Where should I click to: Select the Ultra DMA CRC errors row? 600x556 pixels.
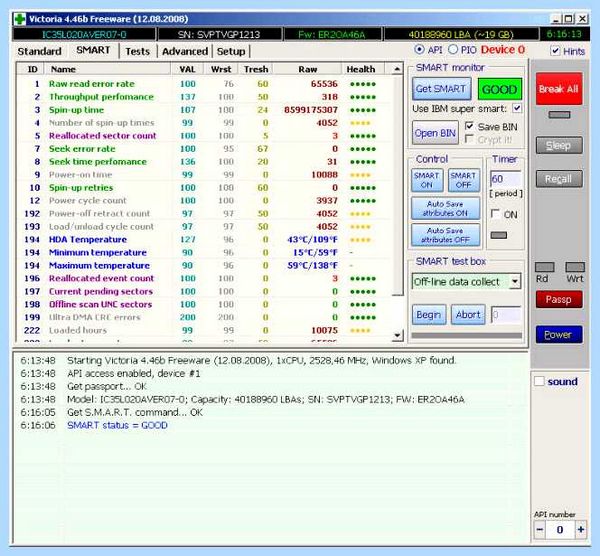click(205, 317)
